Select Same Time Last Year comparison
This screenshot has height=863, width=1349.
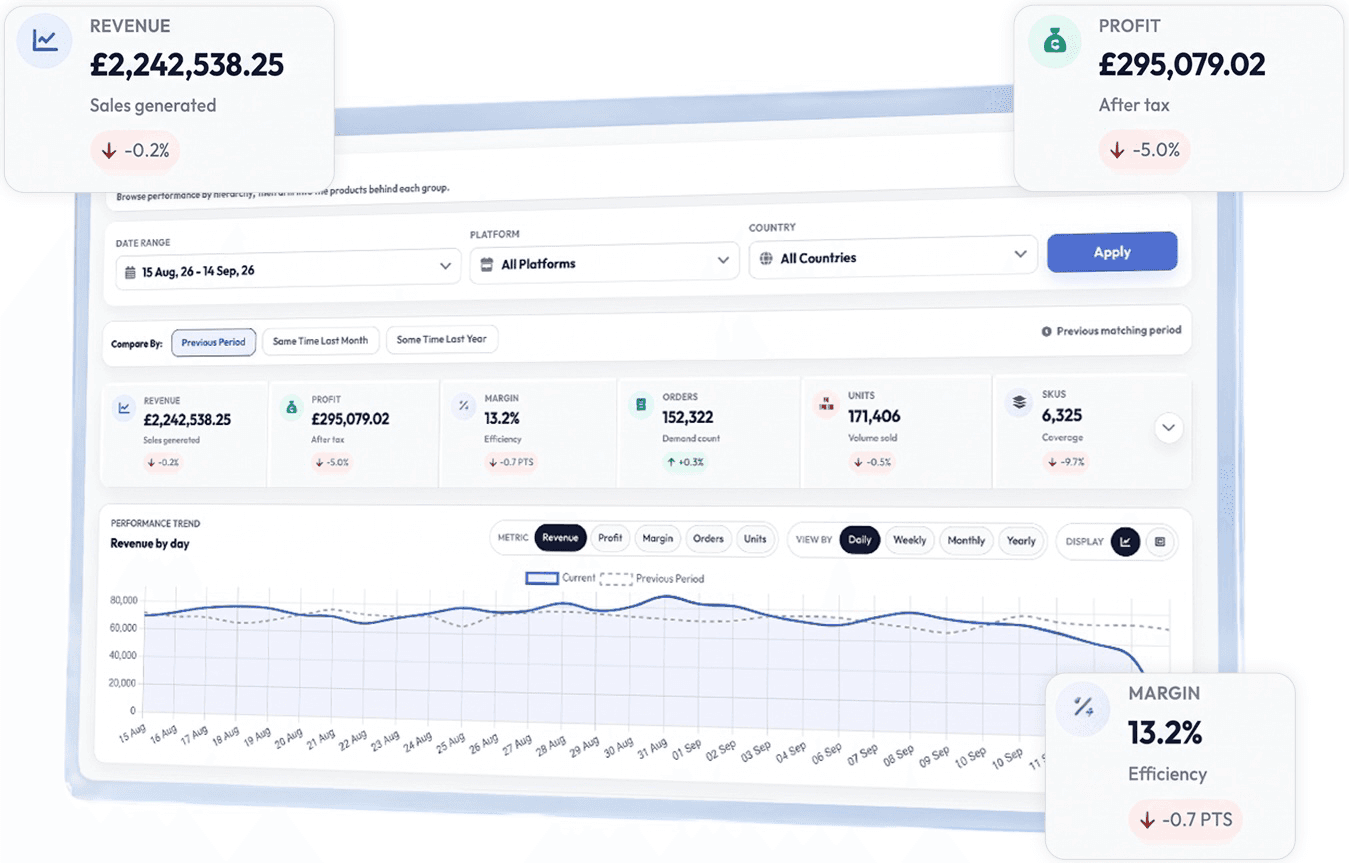pyautogui.click(x=441, y=340)
